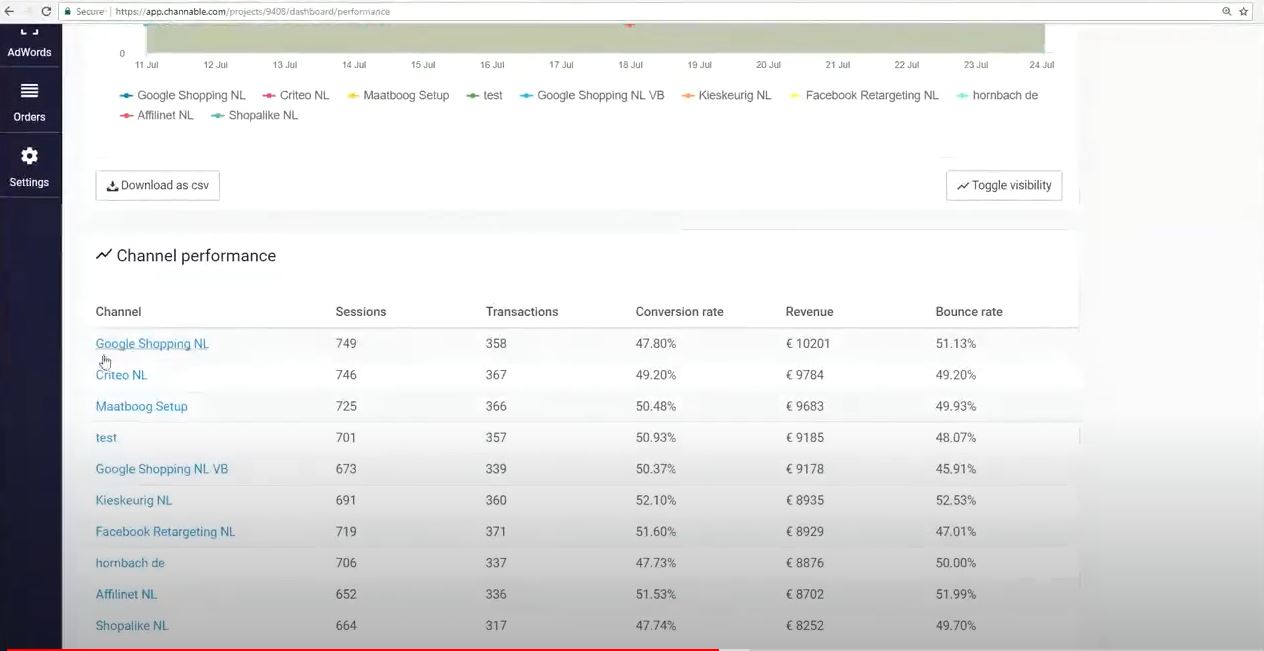Screen dimensions: 1264x651
Task: Click the Channel column header
Action: (118, 312)
